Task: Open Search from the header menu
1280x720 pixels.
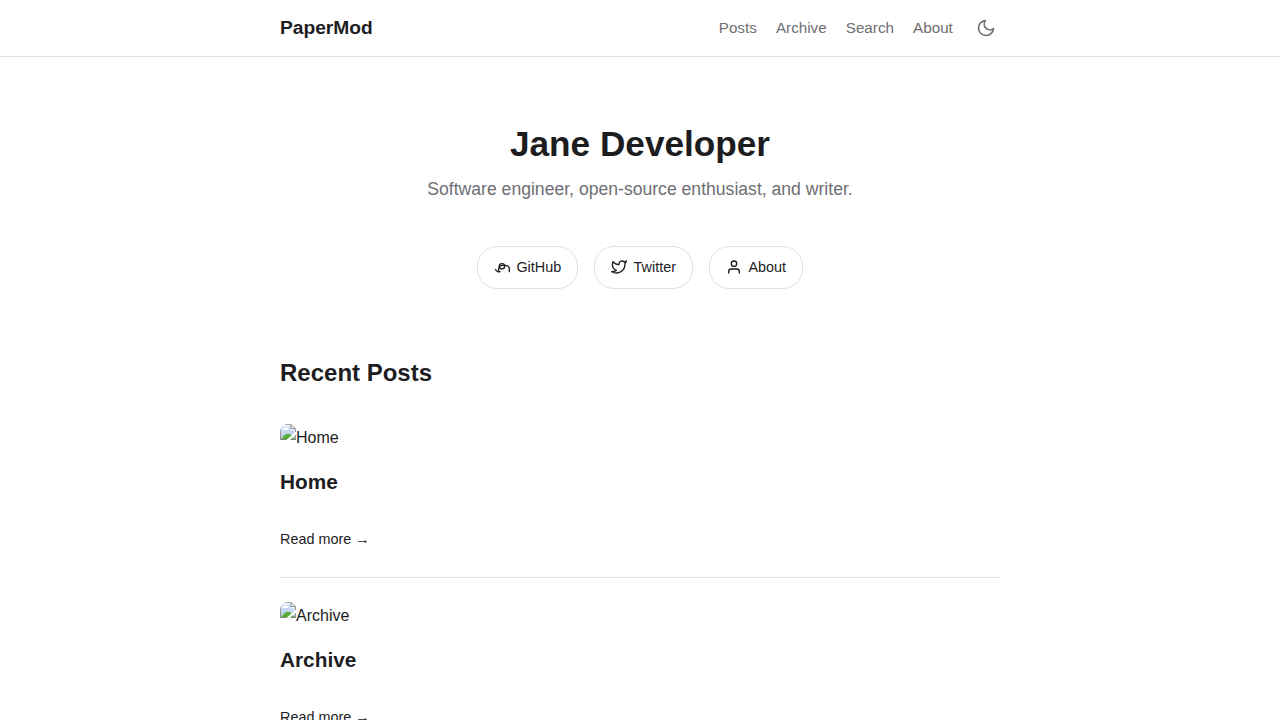Action: click(869, 28)
